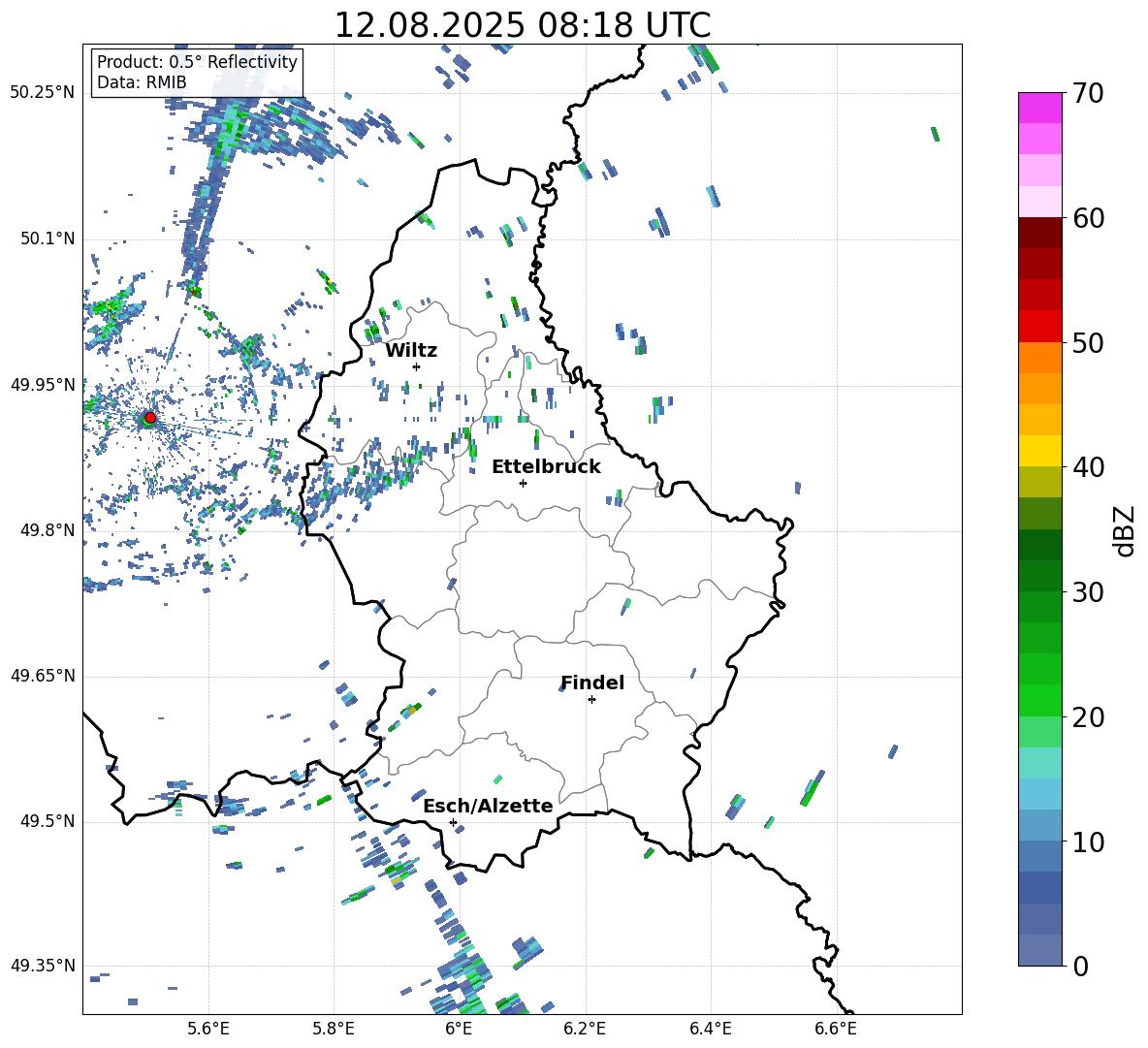
Task: Click the Ettelbruck city label
Action: coord(546,467)
